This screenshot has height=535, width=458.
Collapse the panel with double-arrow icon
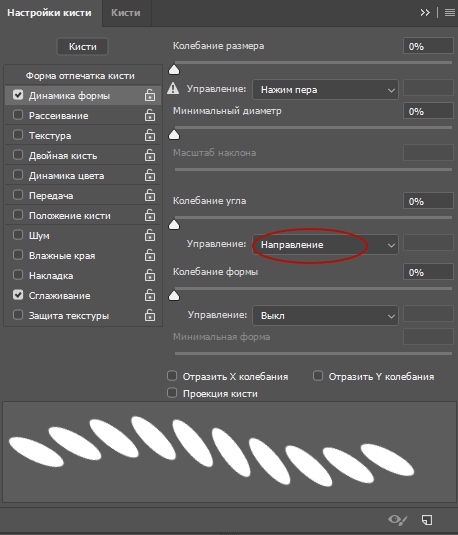(x=425, y=13)
